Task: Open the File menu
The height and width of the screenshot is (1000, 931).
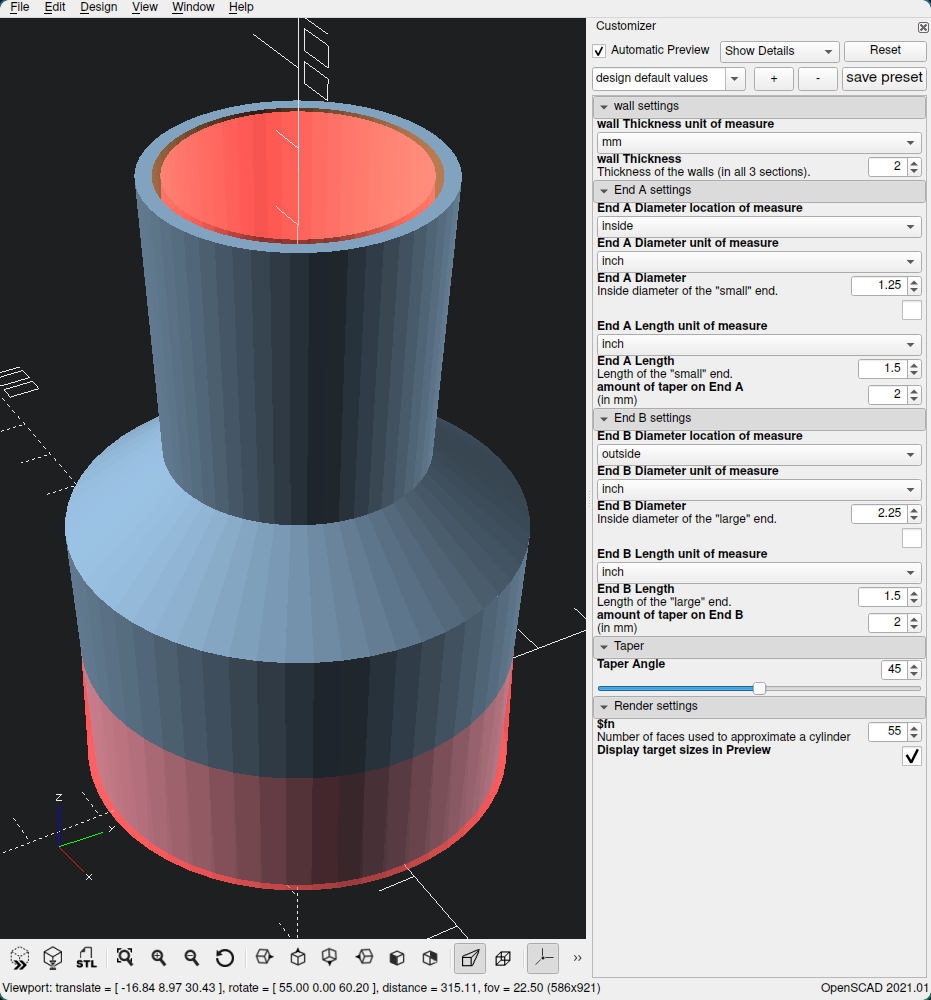Action: pyautogui.click(x=20, y=7)
